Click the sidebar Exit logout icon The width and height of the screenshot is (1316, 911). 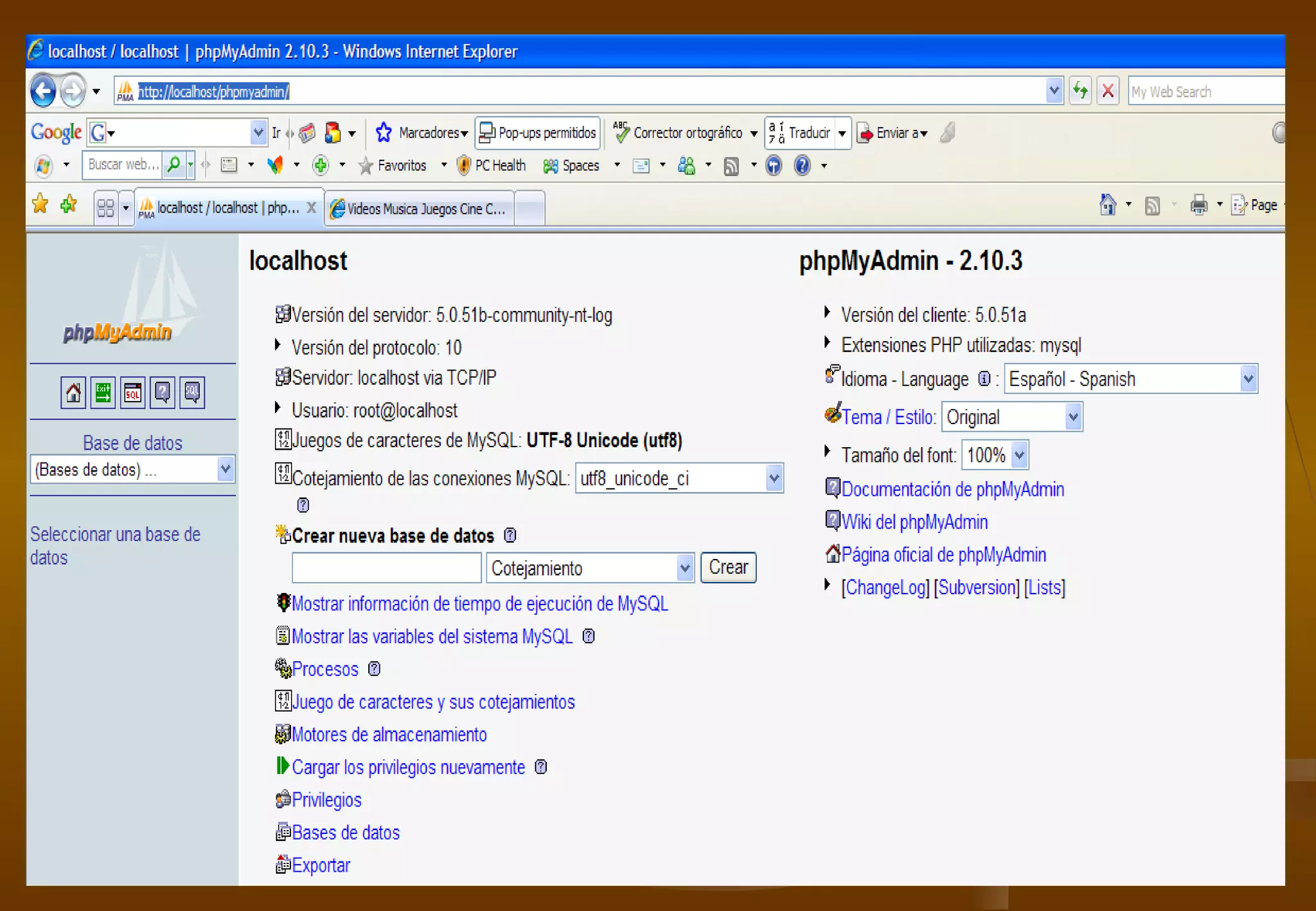(x=103, y=393)
